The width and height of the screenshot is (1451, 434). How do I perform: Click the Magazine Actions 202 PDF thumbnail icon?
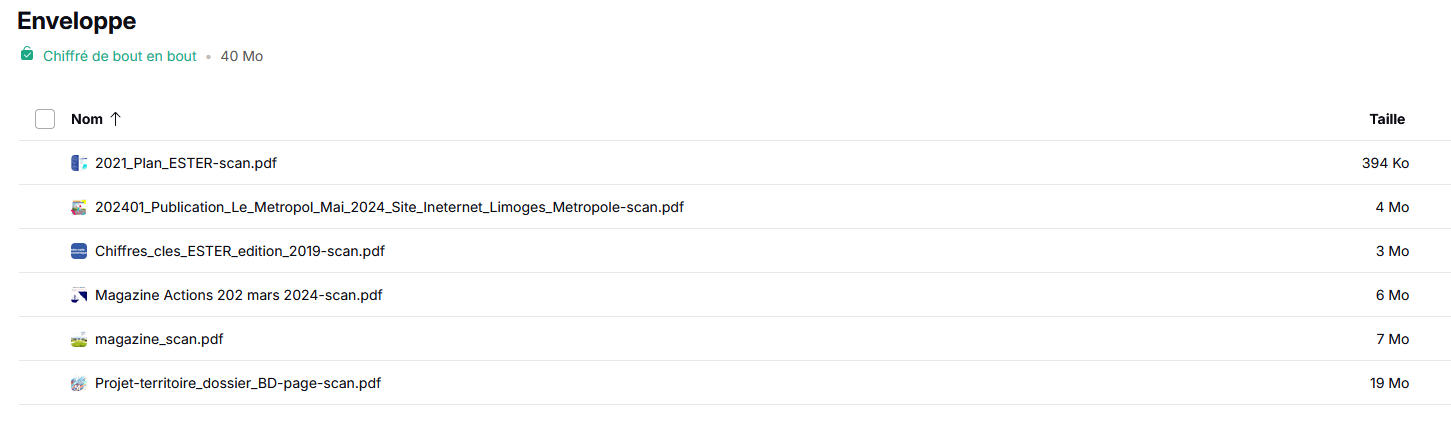tap(79, 295)
